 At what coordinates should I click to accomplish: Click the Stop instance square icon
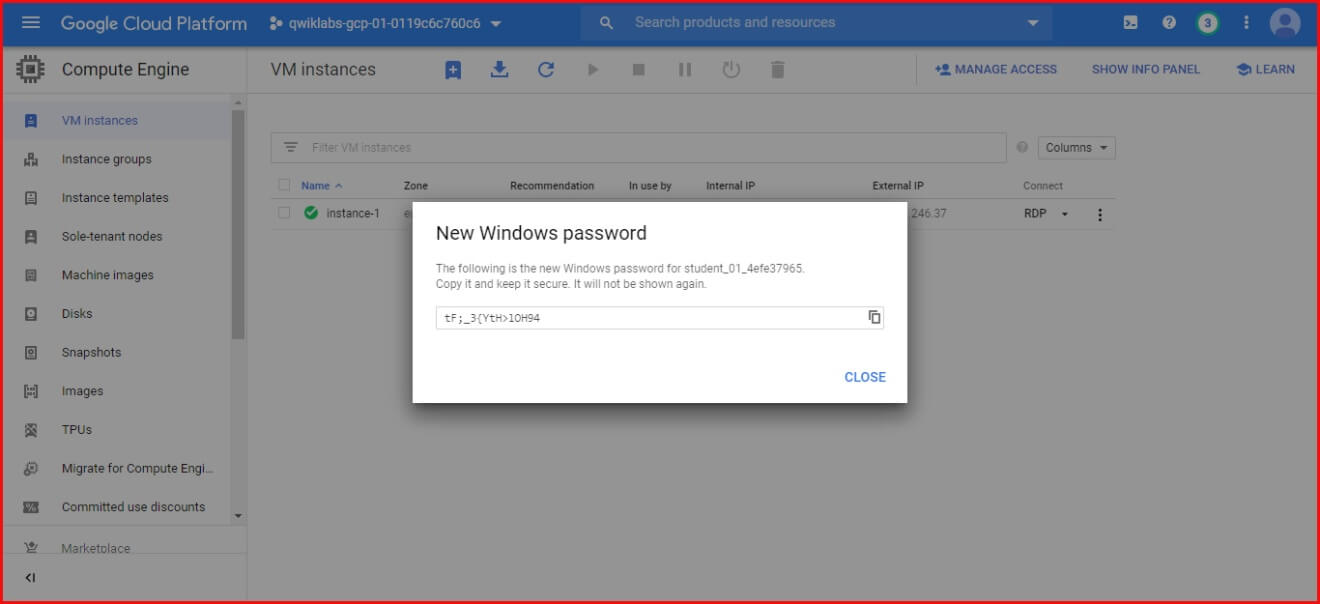(x=638, y=69)
